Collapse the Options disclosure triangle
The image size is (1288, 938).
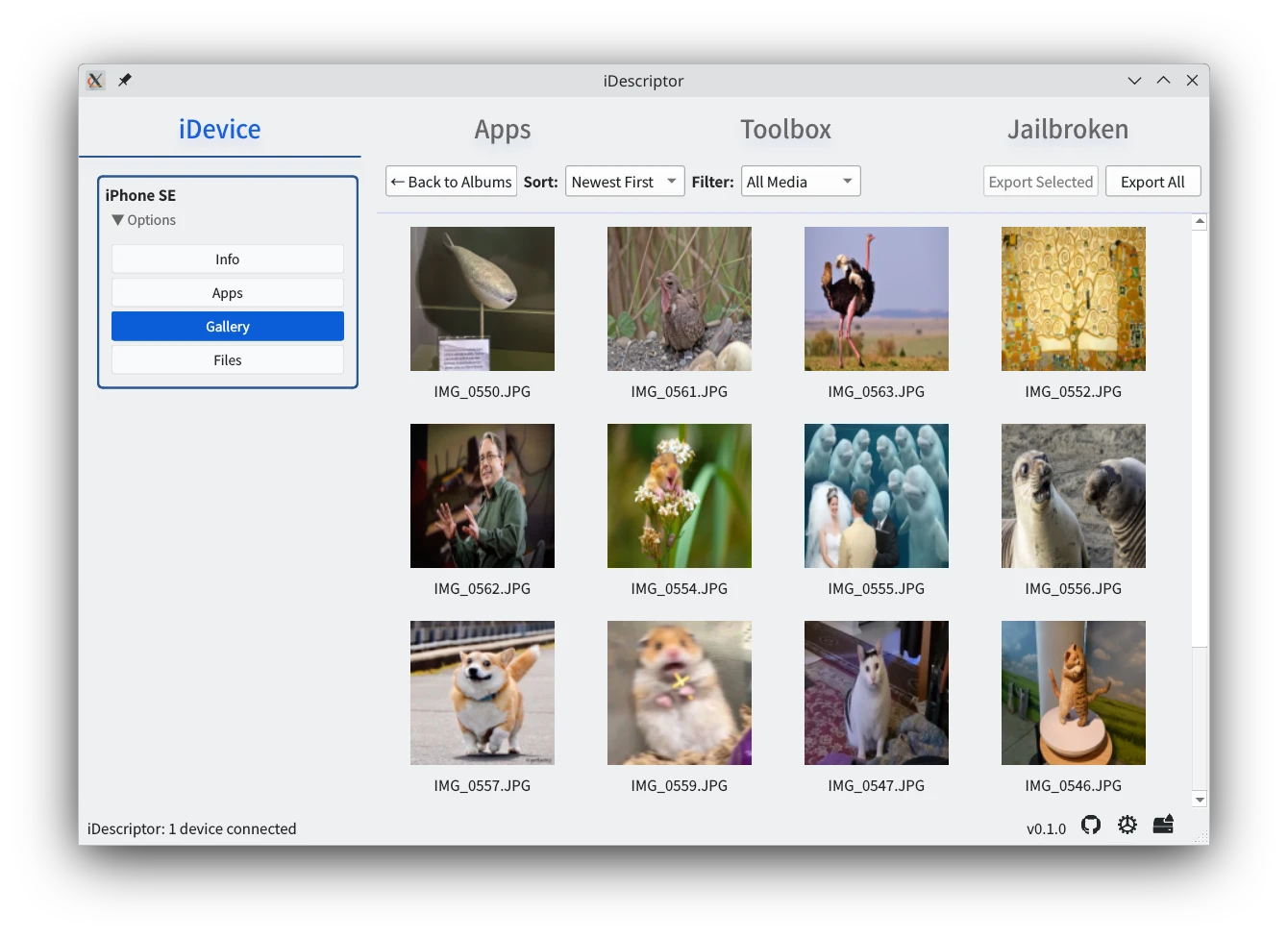point(118,220)
